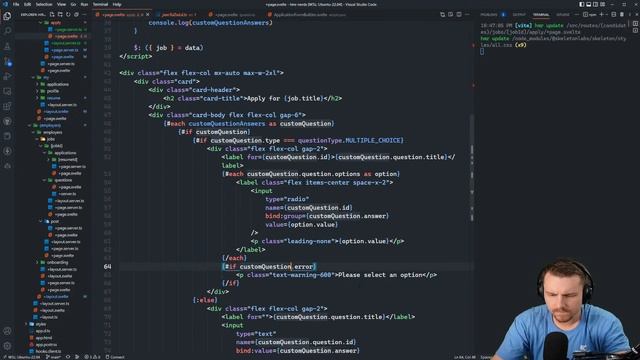
Task: Add a new terminal with plus icon
Action: pos(601,14)
